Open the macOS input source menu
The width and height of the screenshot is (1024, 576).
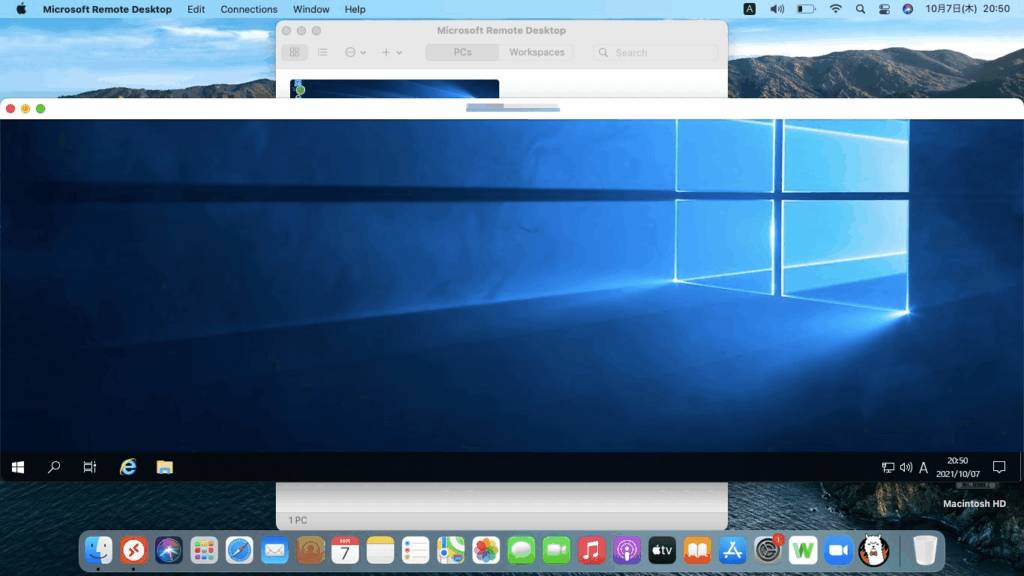750,9
